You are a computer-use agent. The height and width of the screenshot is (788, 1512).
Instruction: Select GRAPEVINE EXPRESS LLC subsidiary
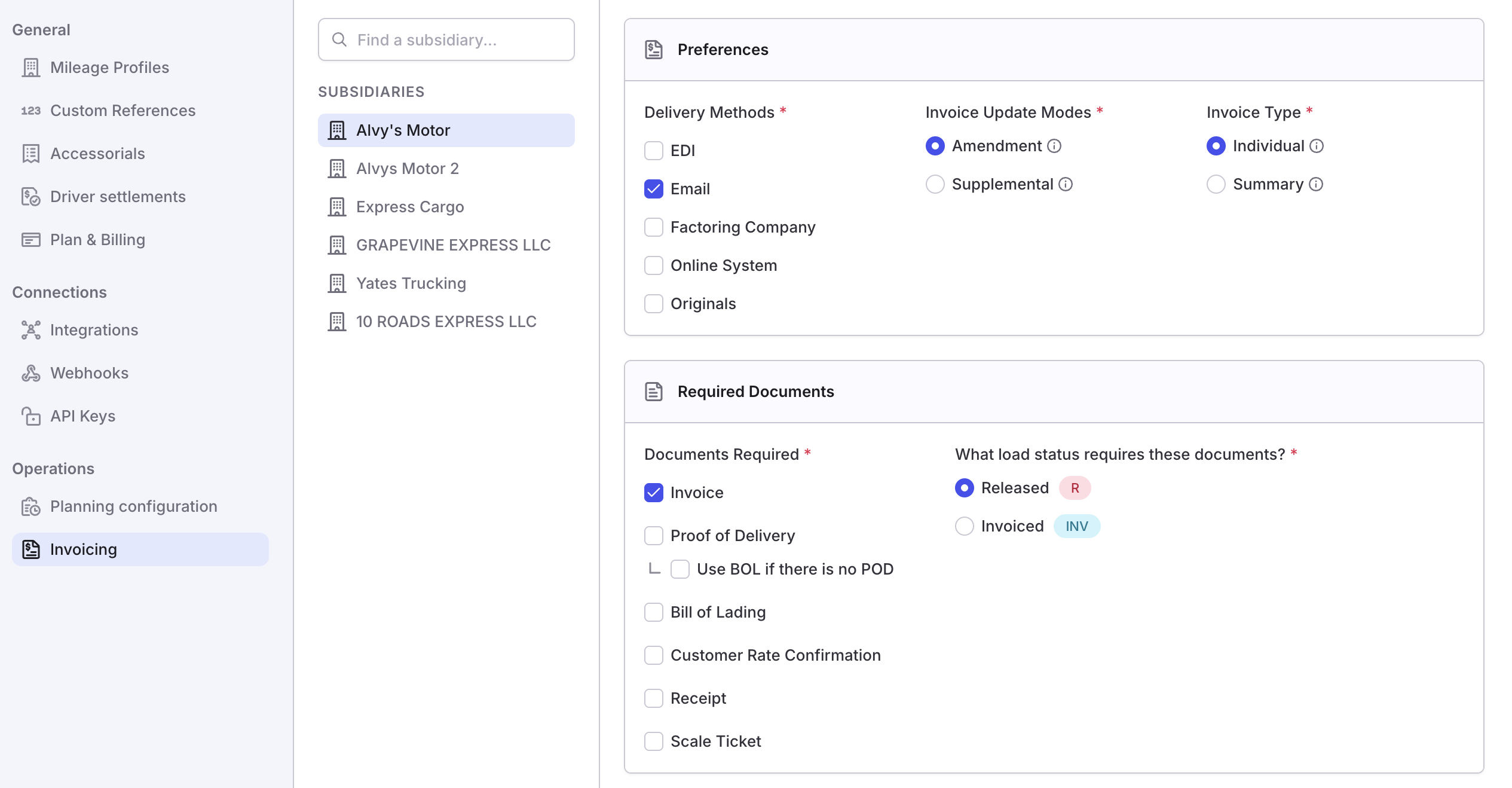pos(446,245)
